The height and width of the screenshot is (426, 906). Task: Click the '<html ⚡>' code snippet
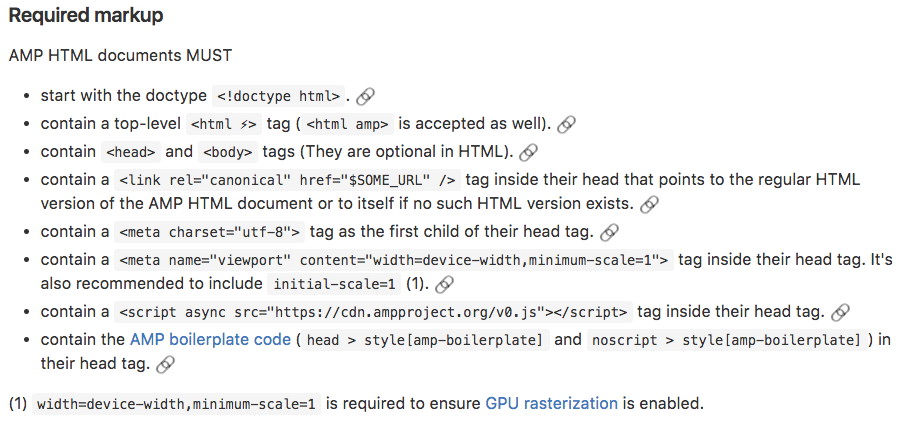coord(224,124)
